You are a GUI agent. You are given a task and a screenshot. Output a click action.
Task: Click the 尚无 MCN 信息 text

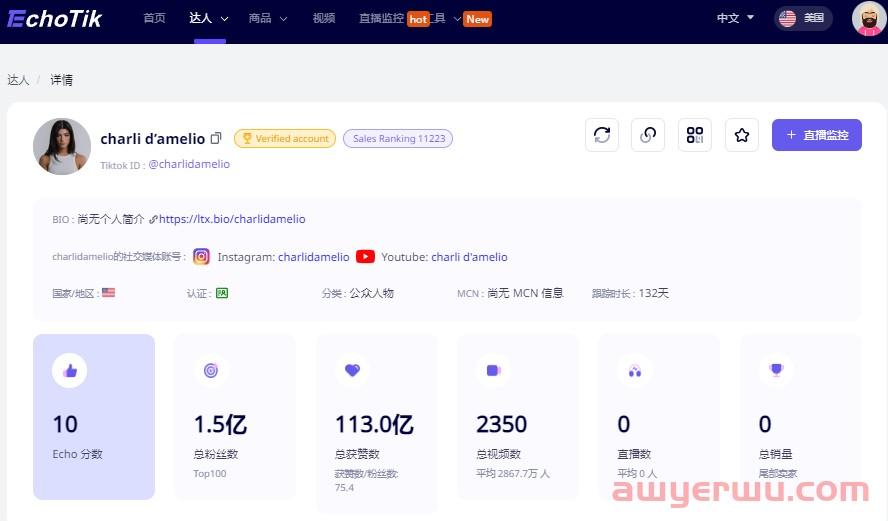[526, 293]
